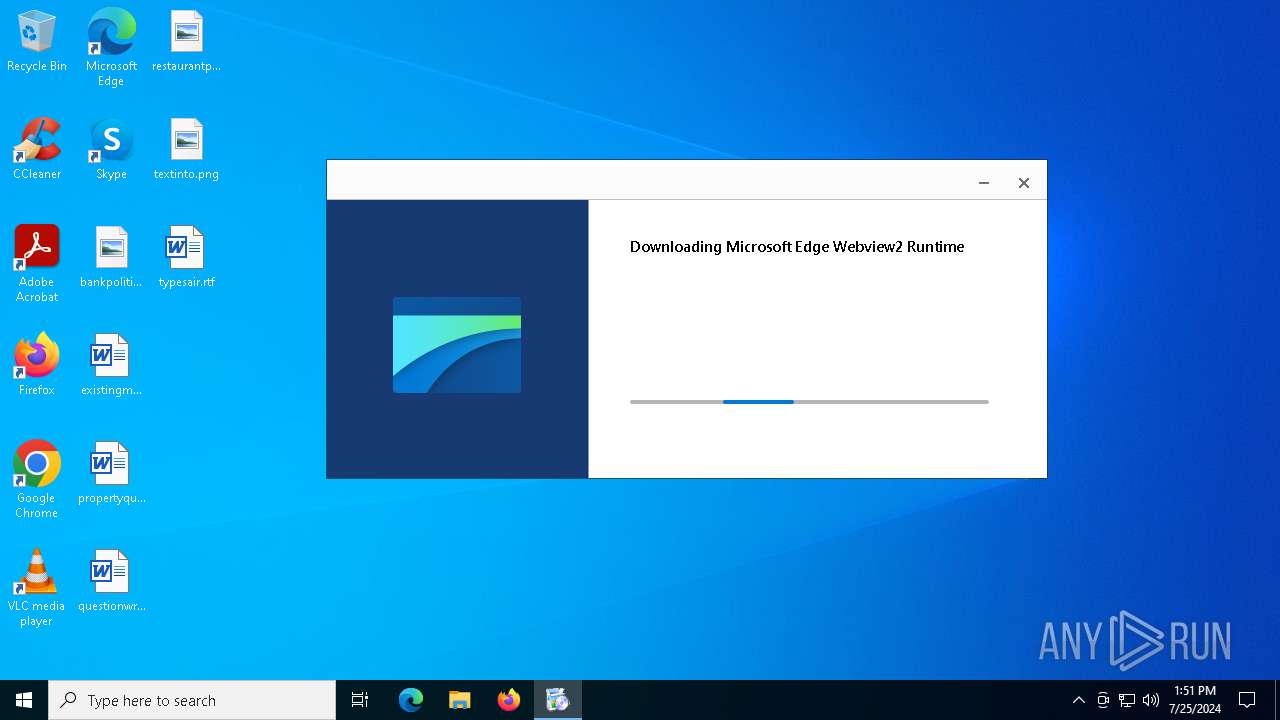Open the Recycle Bin desktop icon
This screenshot has width=1280, height=720.
[37, 42]
